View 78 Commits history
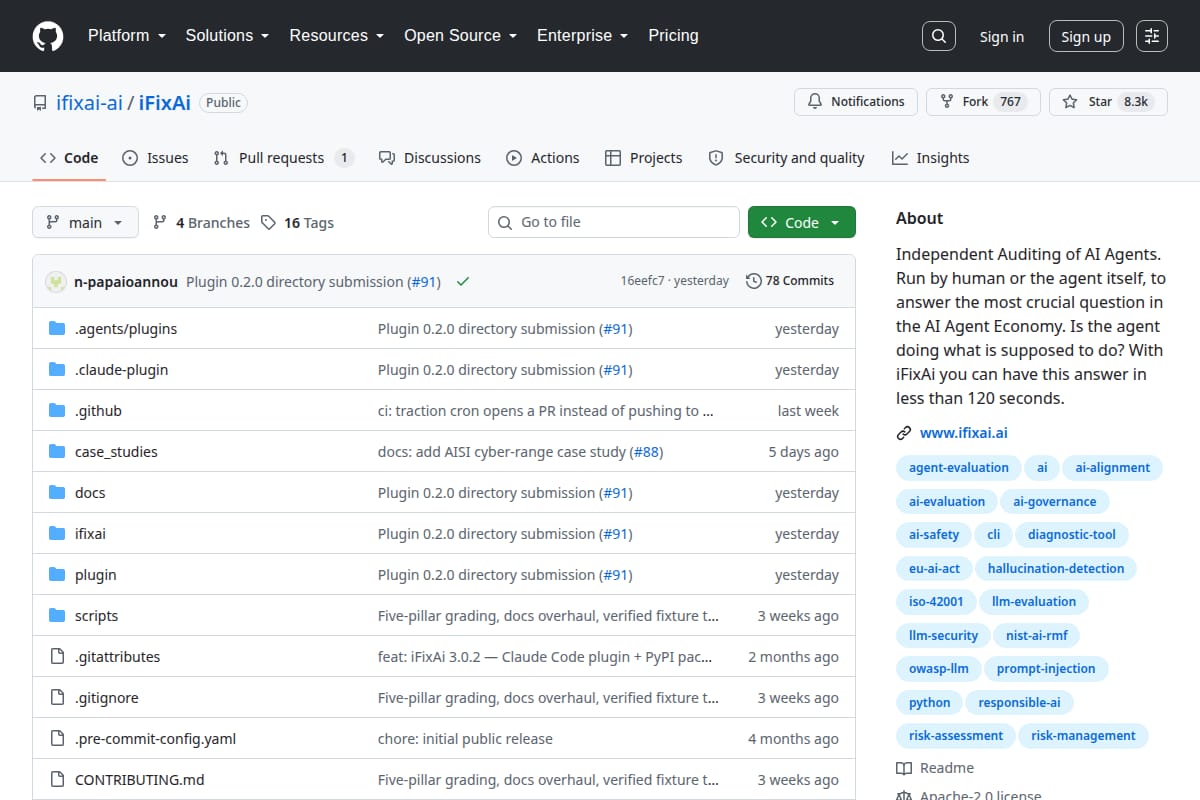The height and width of the screenshot is (800, 1200). [790, 281]
